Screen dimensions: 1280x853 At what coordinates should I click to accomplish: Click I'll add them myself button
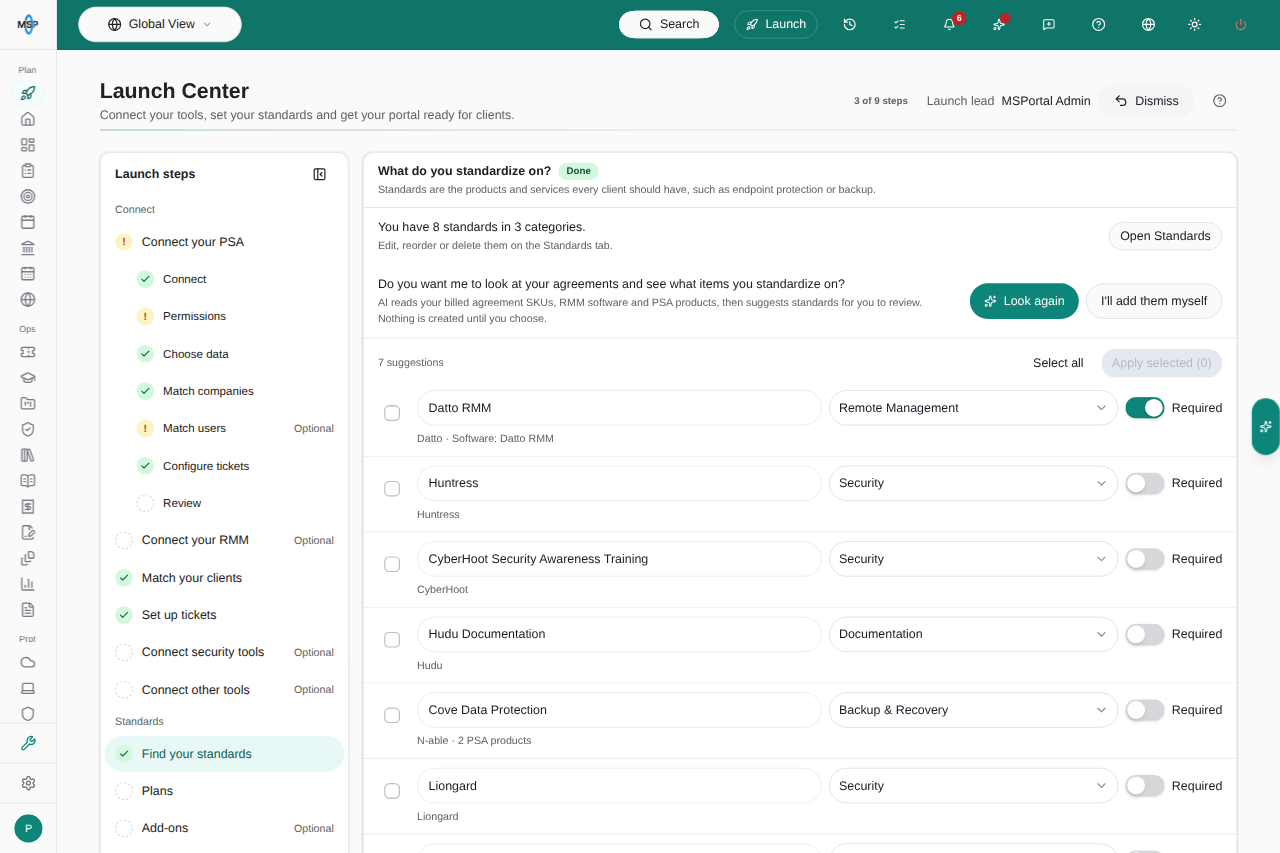point(1154,301)
